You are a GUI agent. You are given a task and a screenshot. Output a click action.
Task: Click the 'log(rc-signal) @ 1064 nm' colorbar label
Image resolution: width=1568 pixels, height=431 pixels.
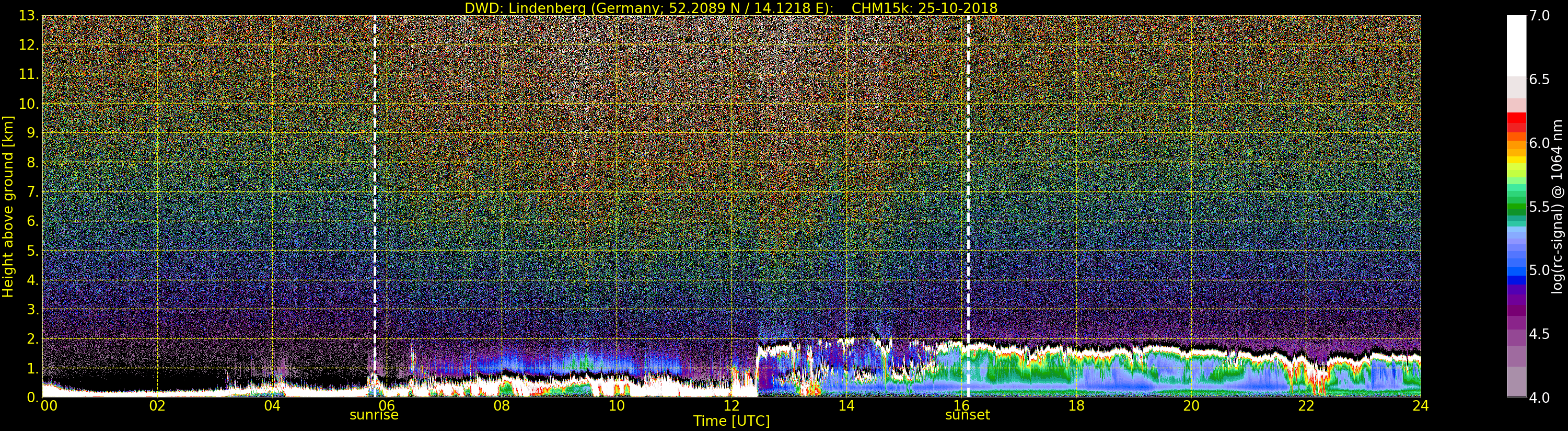(1558, 206)
